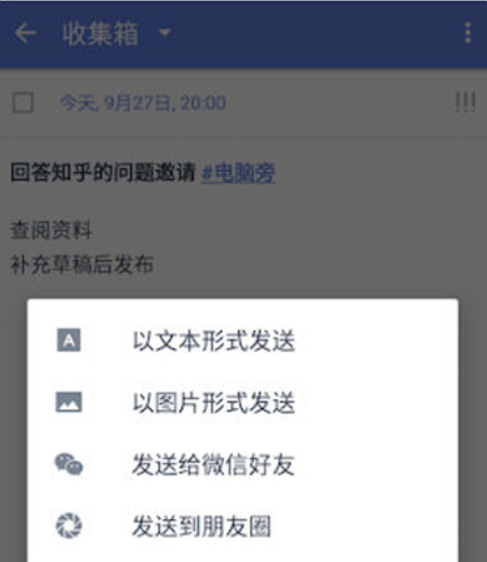This screenshot has width=487, height=562.
Task: Click the picture format icon
Action: [x=69, y=402]
